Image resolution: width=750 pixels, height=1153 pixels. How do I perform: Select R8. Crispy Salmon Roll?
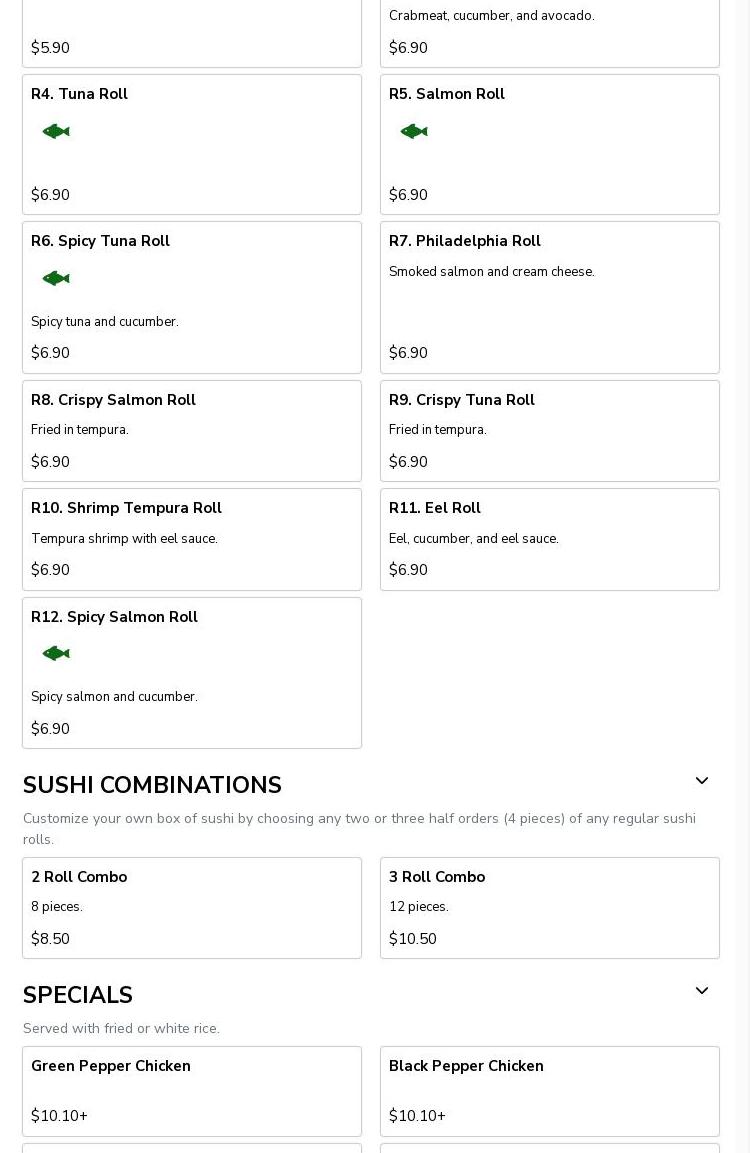191,431
